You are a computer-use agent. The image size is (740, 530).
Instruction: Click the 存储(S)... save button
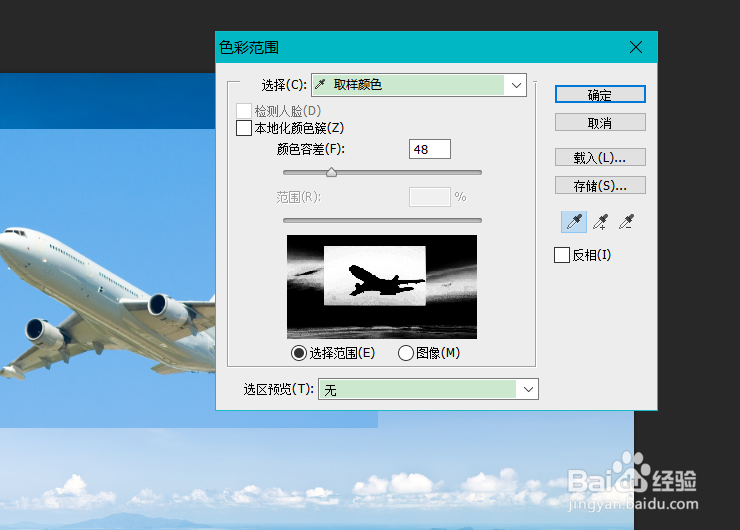pyautogui.click(x=600, y=185)
